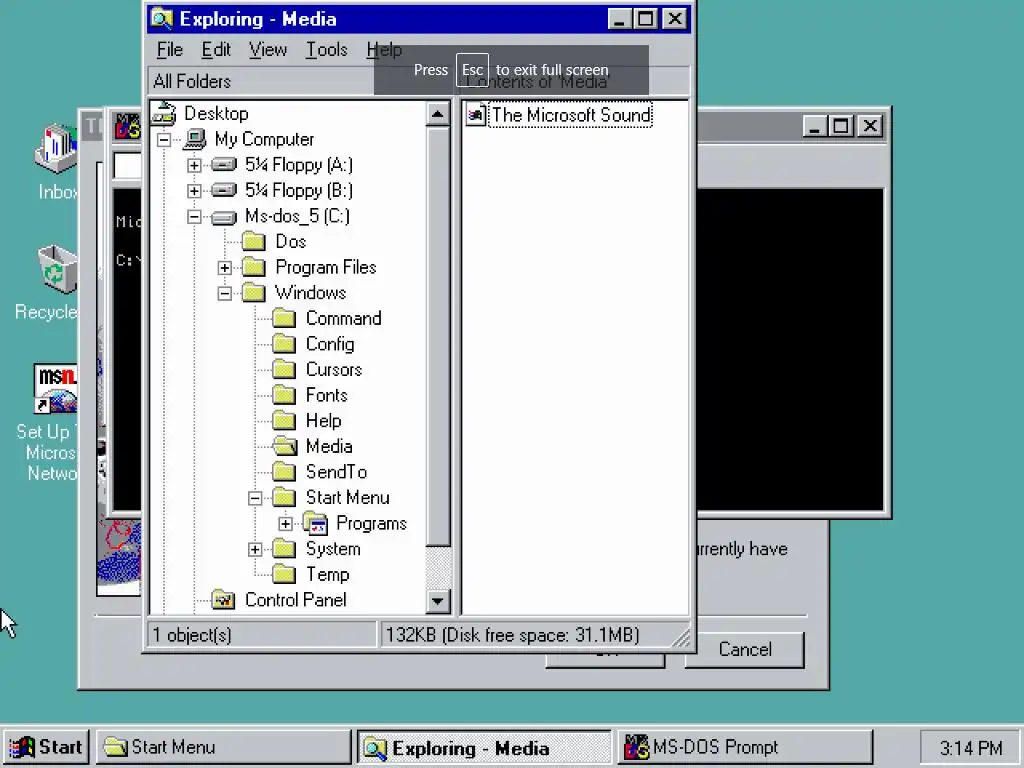Switch to Start Menu taskbar button

pyautogui.click(x=224, y=746)
